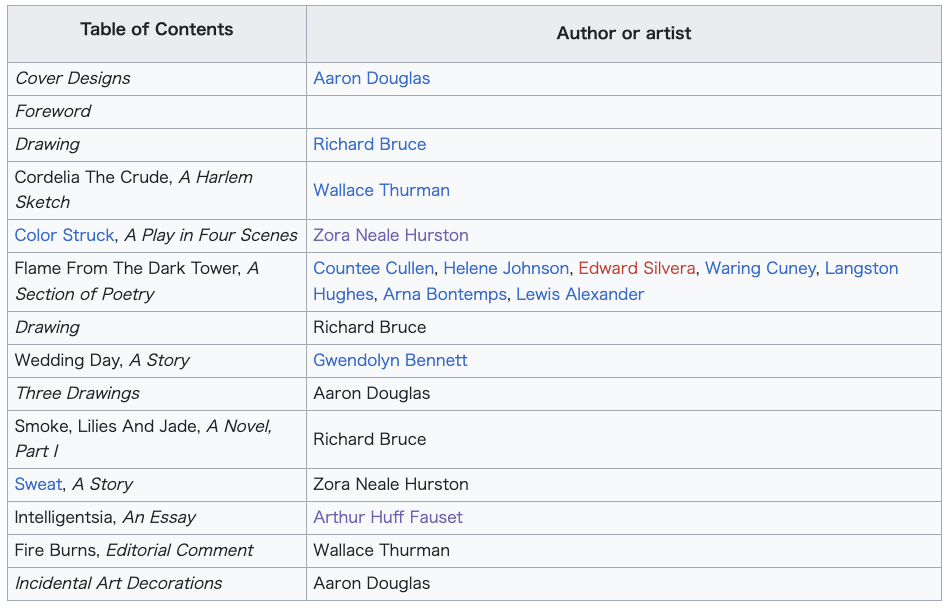Select the Table of Contents column header
946x609 pixels.
pos(157,34)
